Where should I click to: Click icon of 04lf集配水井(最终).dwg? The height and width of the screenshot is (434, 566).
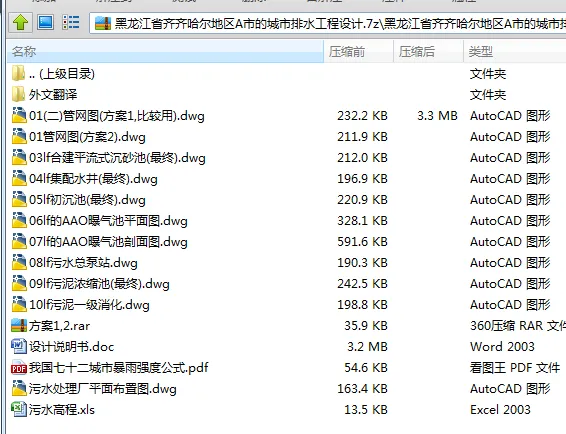coord(19,178)
